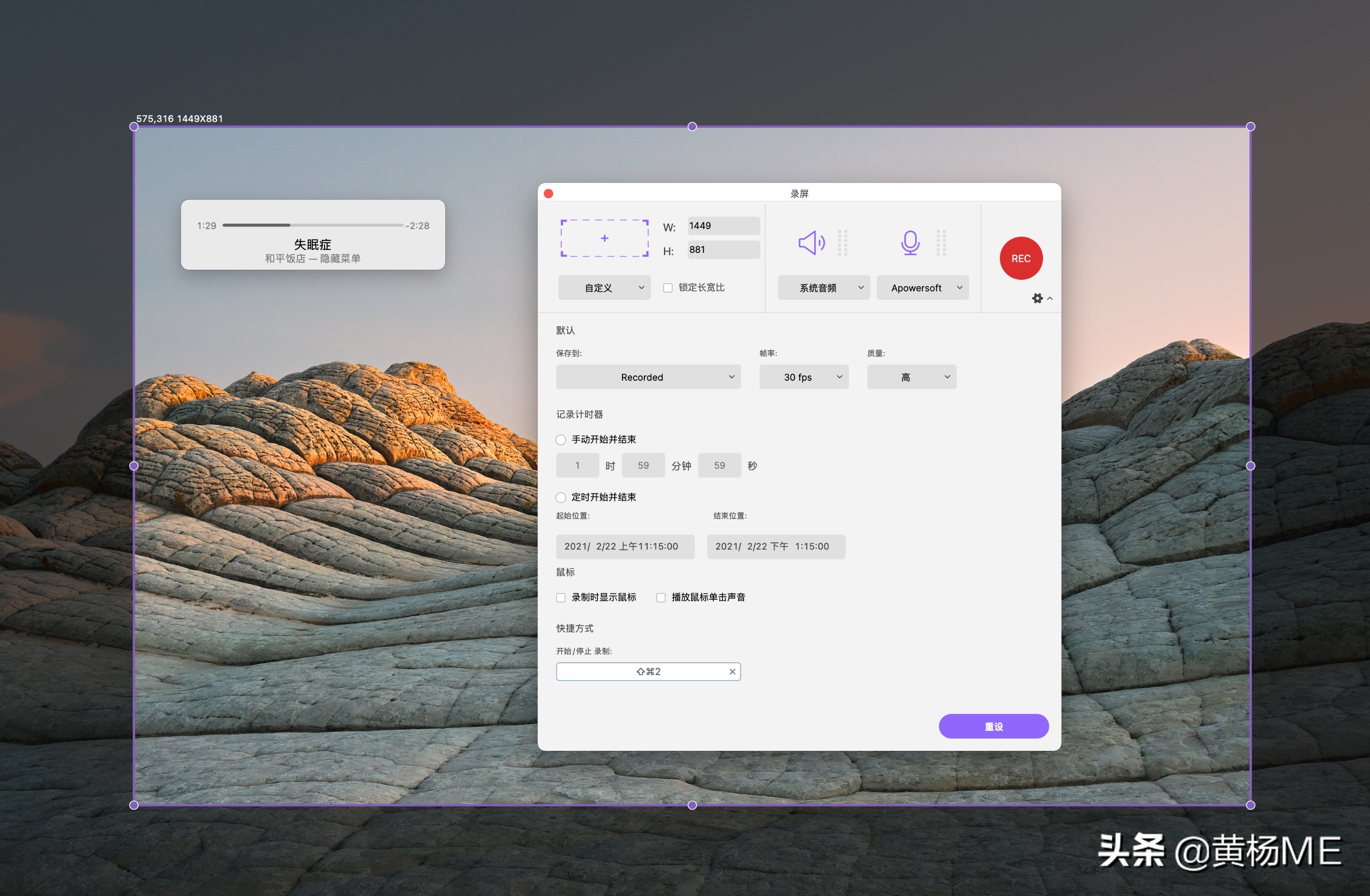Enable 定时开始并结束 radio button
This screenshot has height=896, width=1370.
pyautogui.click(x=560, y=497)
